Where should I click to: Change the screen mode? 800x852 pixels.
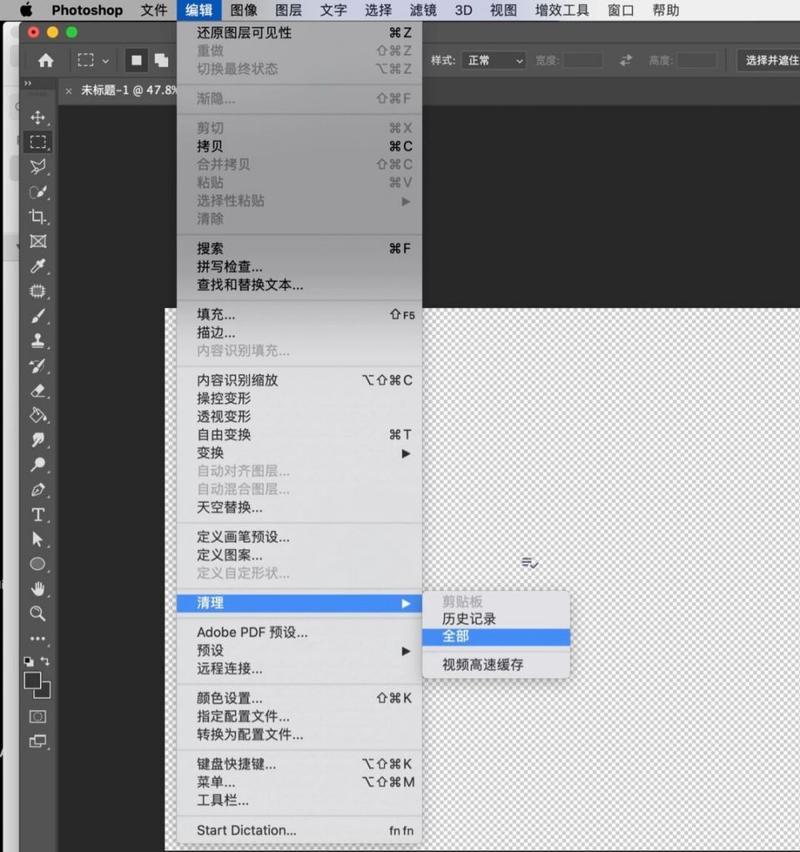38,741
